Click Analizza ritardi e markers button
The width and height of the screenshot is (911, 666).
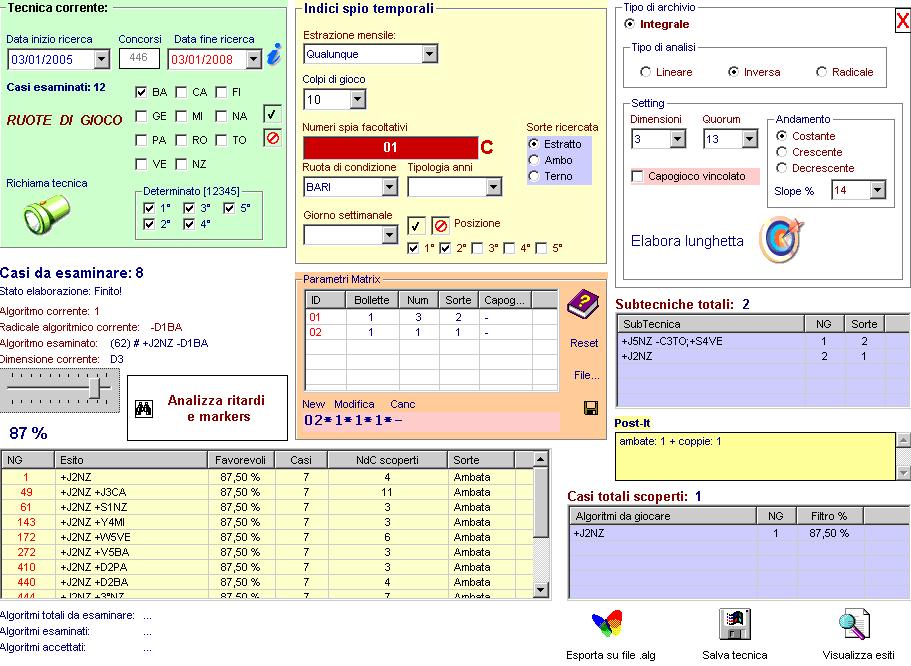(208, 408)
